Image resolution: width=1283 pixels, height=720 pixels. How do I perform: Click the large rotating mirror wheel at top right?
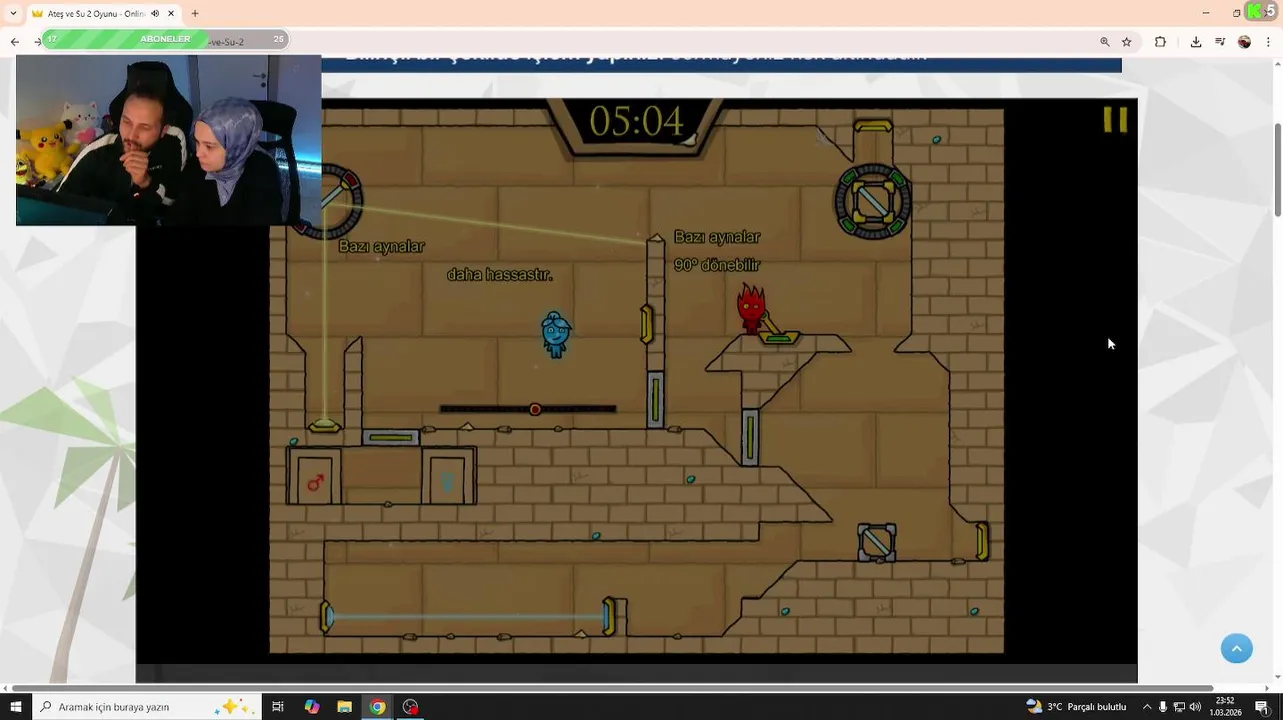pos(873,201)
